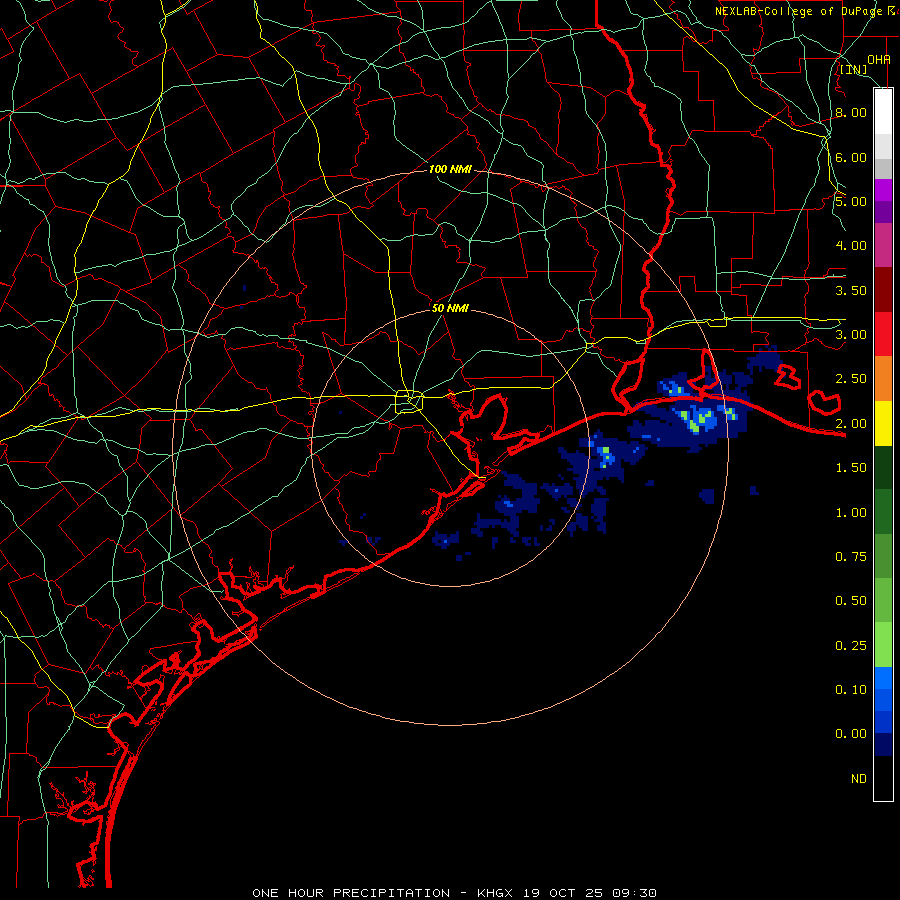Pick the maroon legend swatch beside 3.50

click(883, 290)
